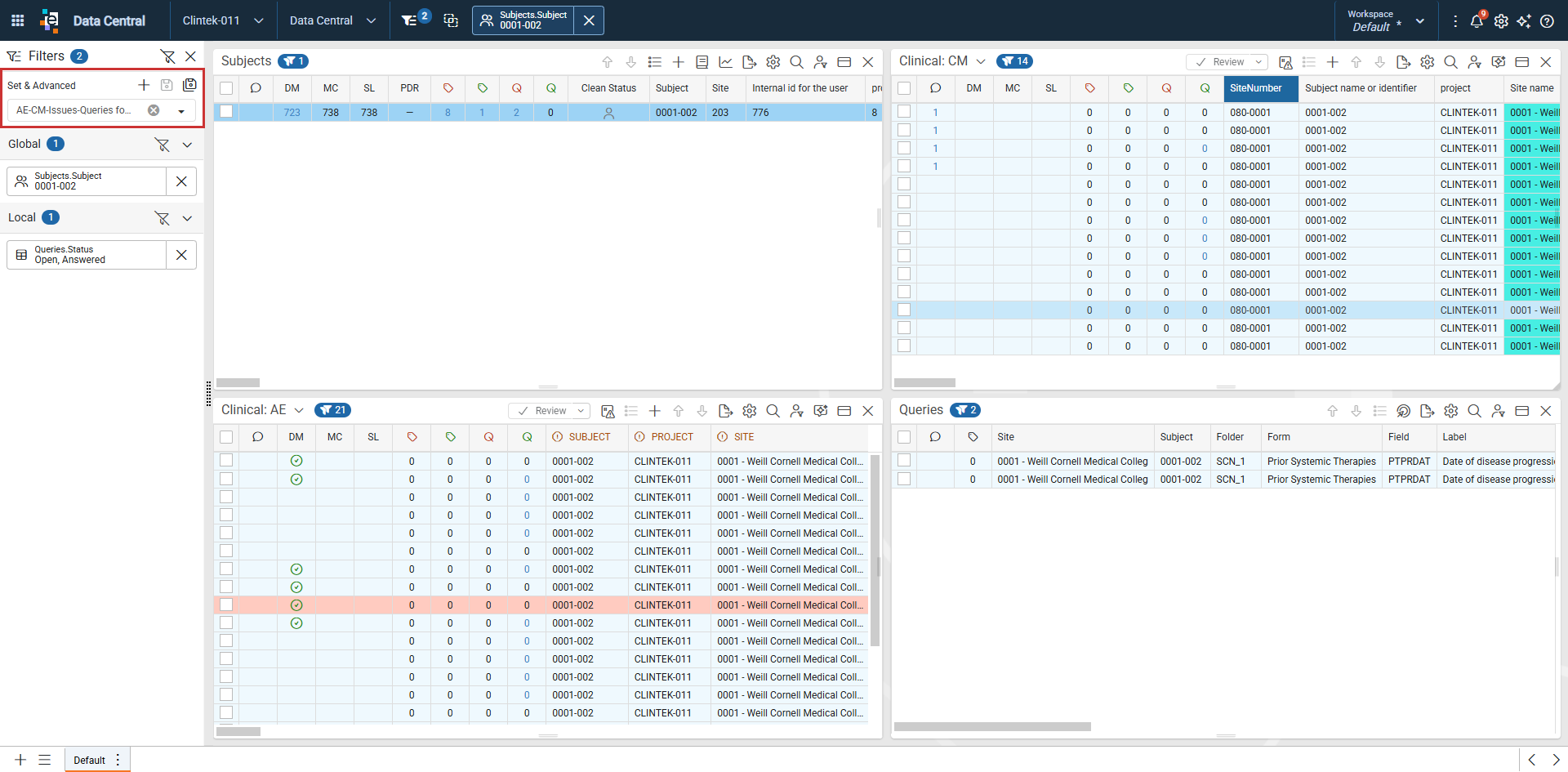
Task: Open the chart icon in Subjects toolbar
Action: 725,62
